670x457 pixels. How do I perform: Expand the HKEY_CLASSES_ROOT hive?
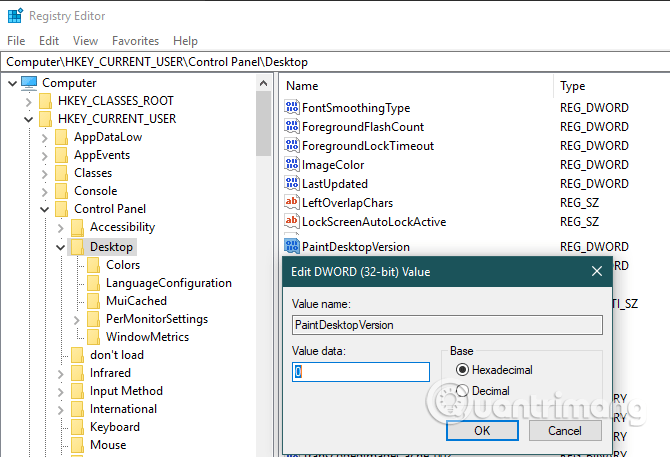point(28,101)
